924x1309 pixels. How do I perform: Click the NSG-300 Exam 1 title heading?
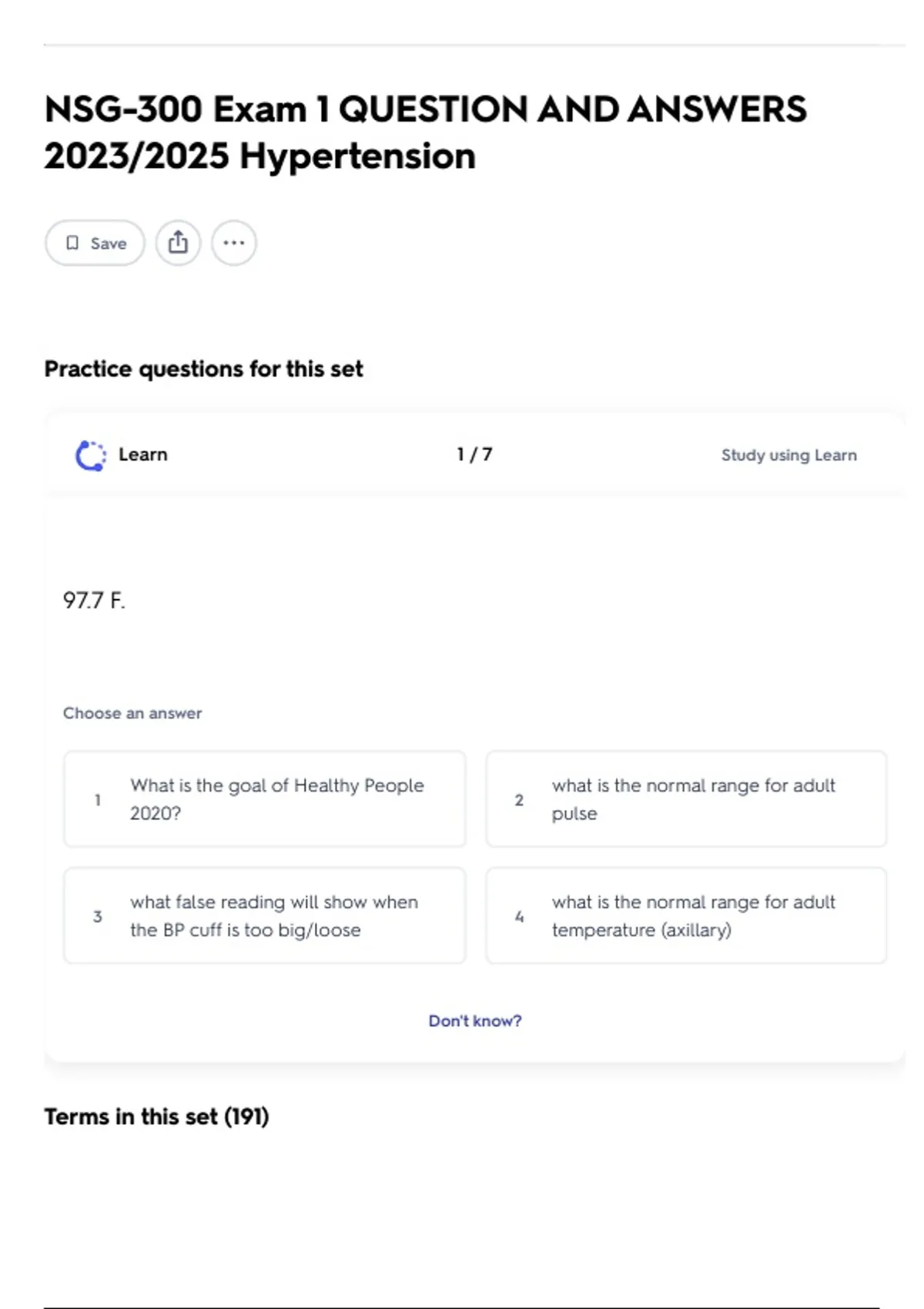click(425, 132)
